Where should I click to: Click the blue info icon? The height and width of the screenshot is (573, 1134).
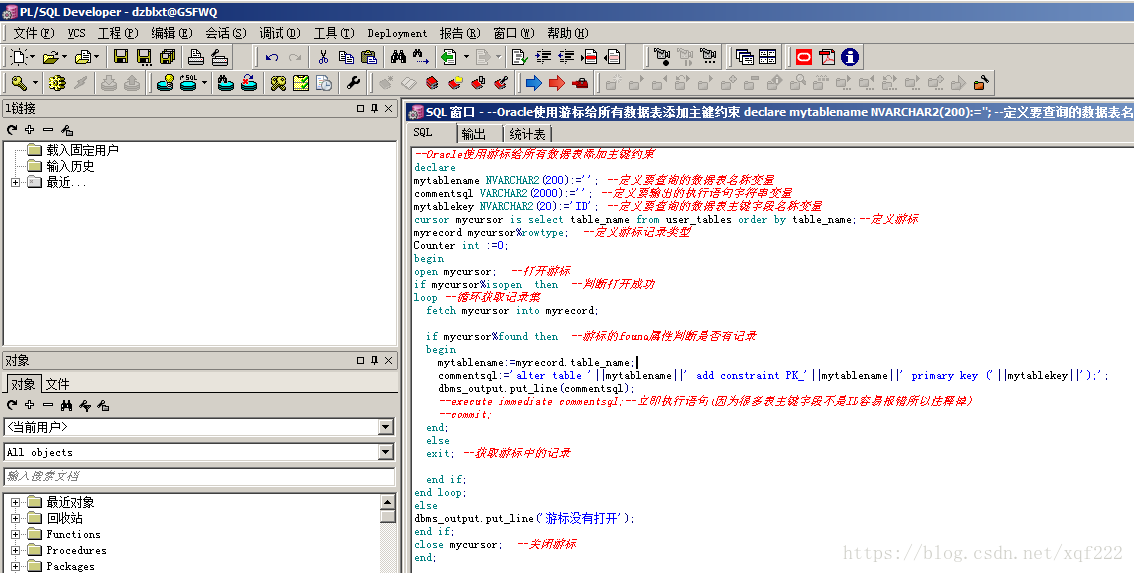coord(850,56)
